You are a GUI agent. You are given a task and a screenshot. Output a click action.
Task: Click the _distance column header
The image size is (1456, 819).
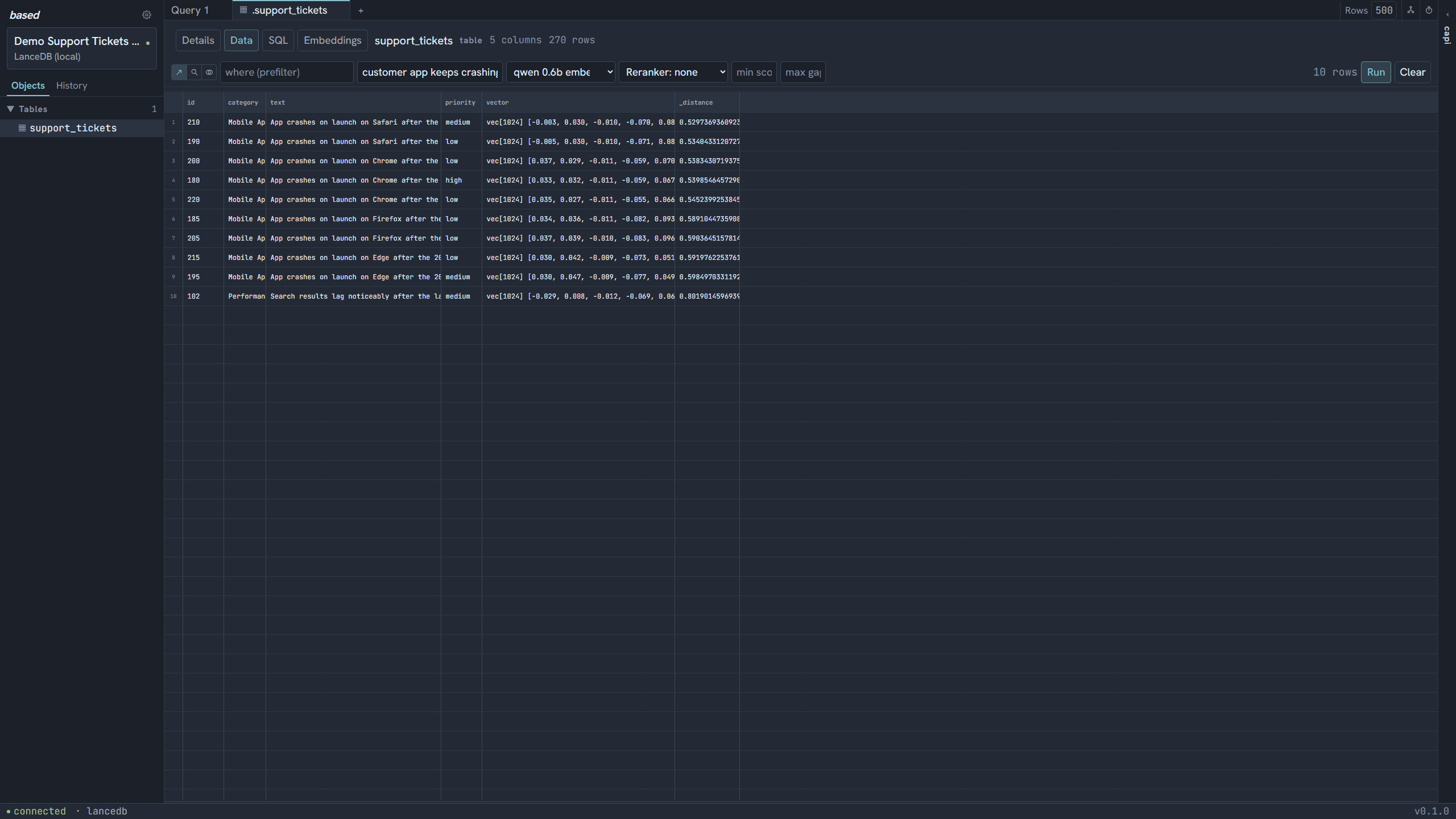point(707,102)
